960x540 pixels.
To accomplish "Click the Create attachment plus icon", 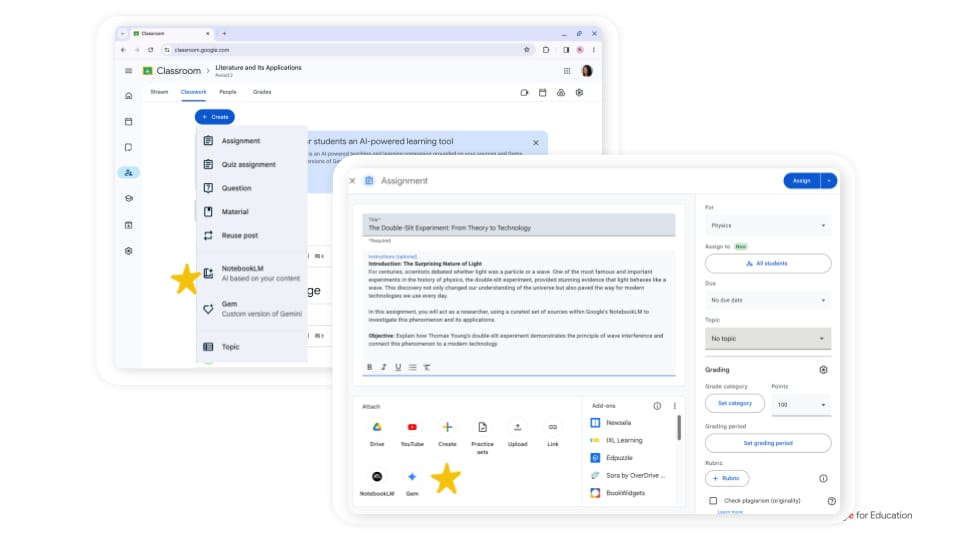I will pyautogui.click(x=448, y=427).
